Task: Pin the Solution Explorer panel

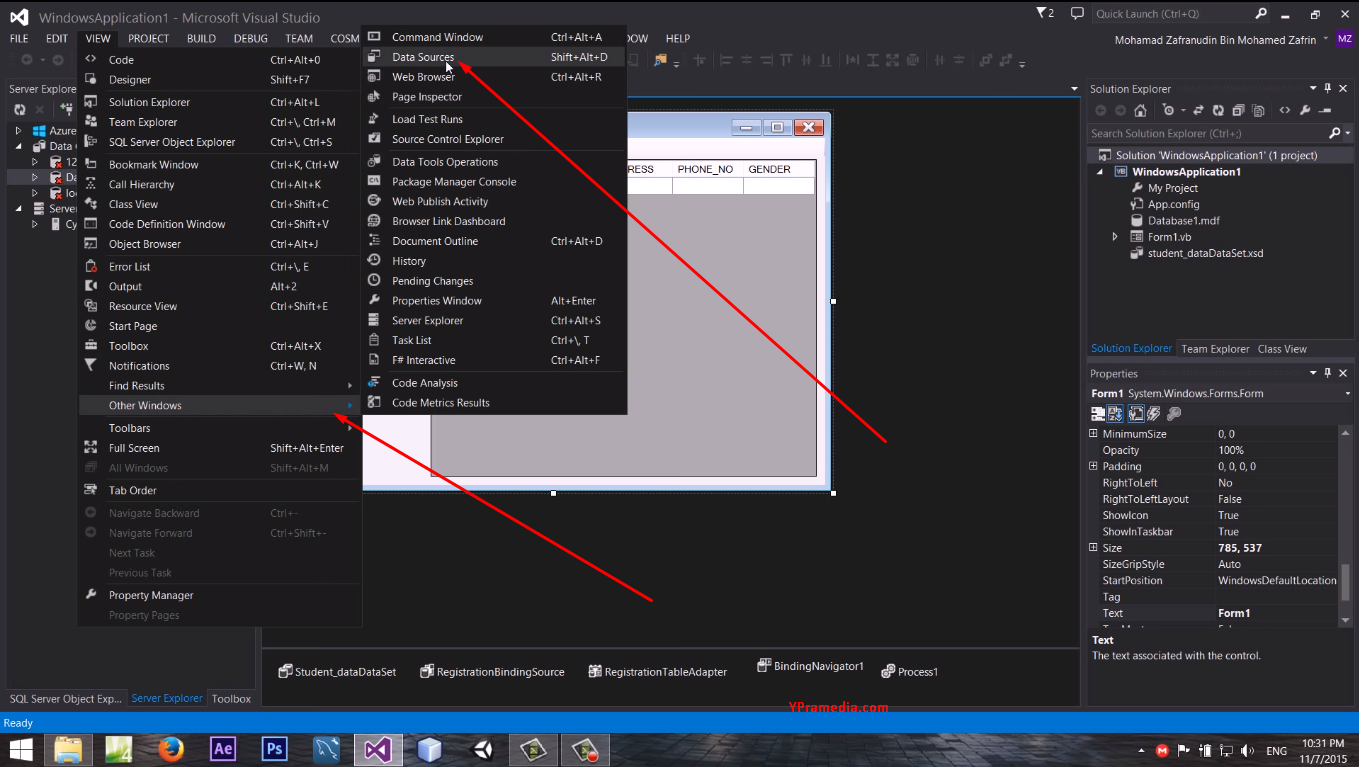Action: click(x=1328, y=88)
